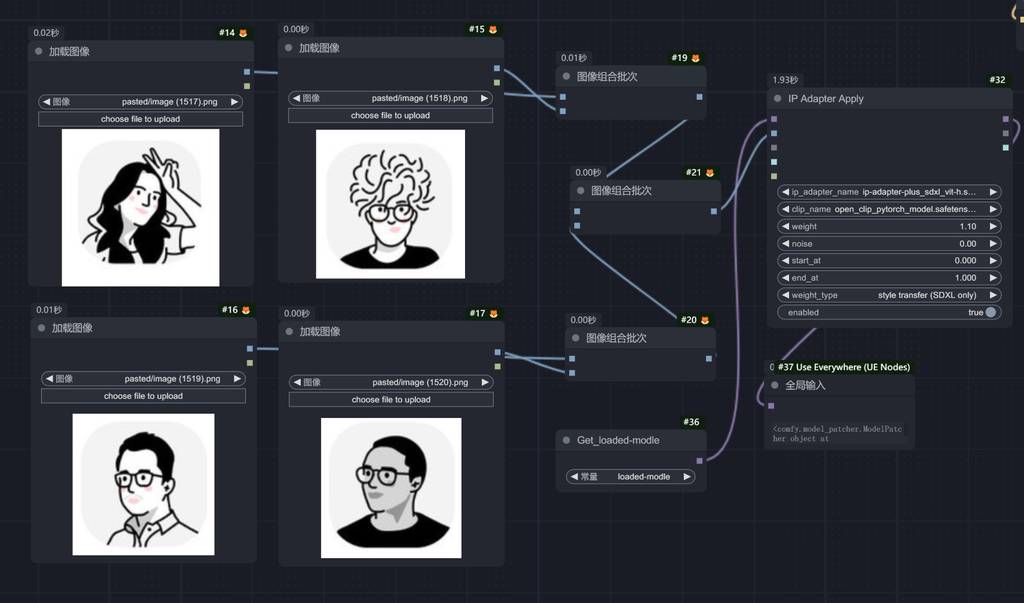Click the fox badge beside node #21
The width and height of the screenshot is (1024, 603).
(710, 173)
